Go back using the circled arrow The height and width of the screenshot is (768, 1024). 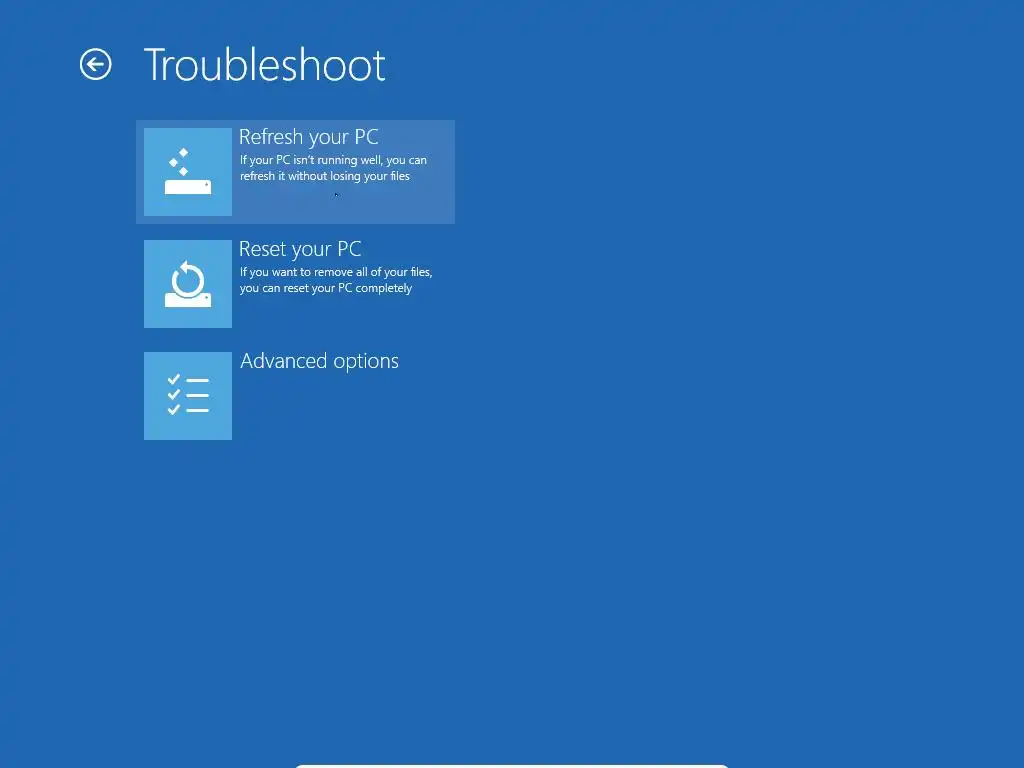pos(95,65)
